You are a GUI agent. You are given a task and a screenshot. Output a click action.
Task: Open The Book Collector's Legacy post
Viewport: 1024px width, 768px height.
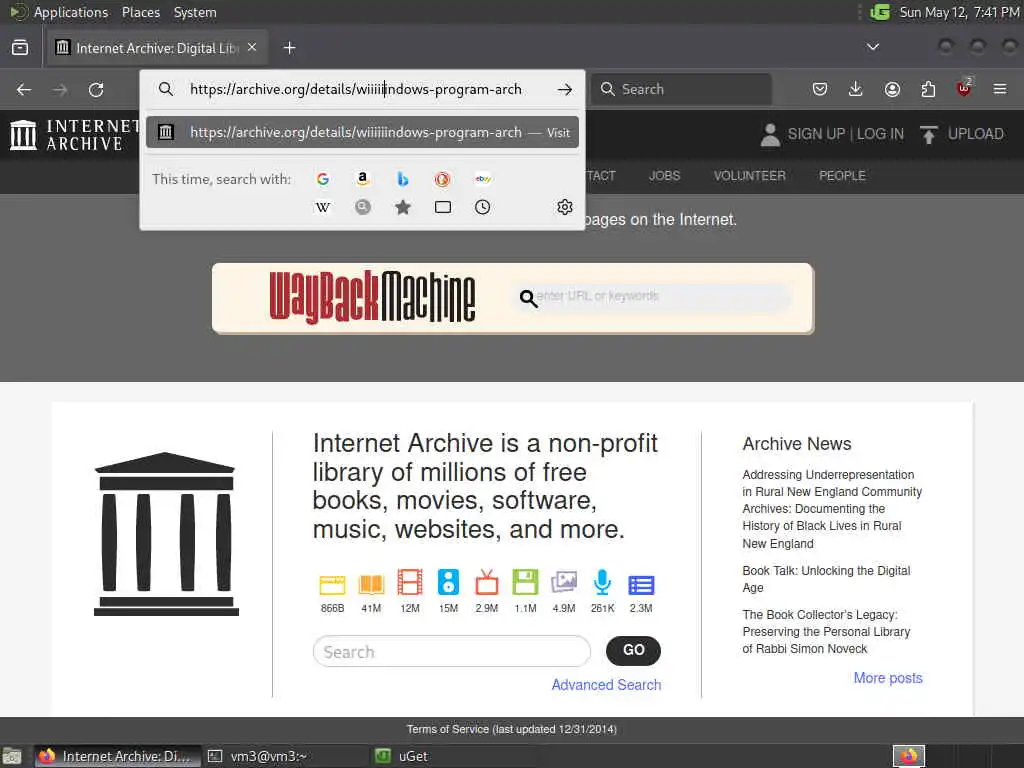[x=825, y=632]
